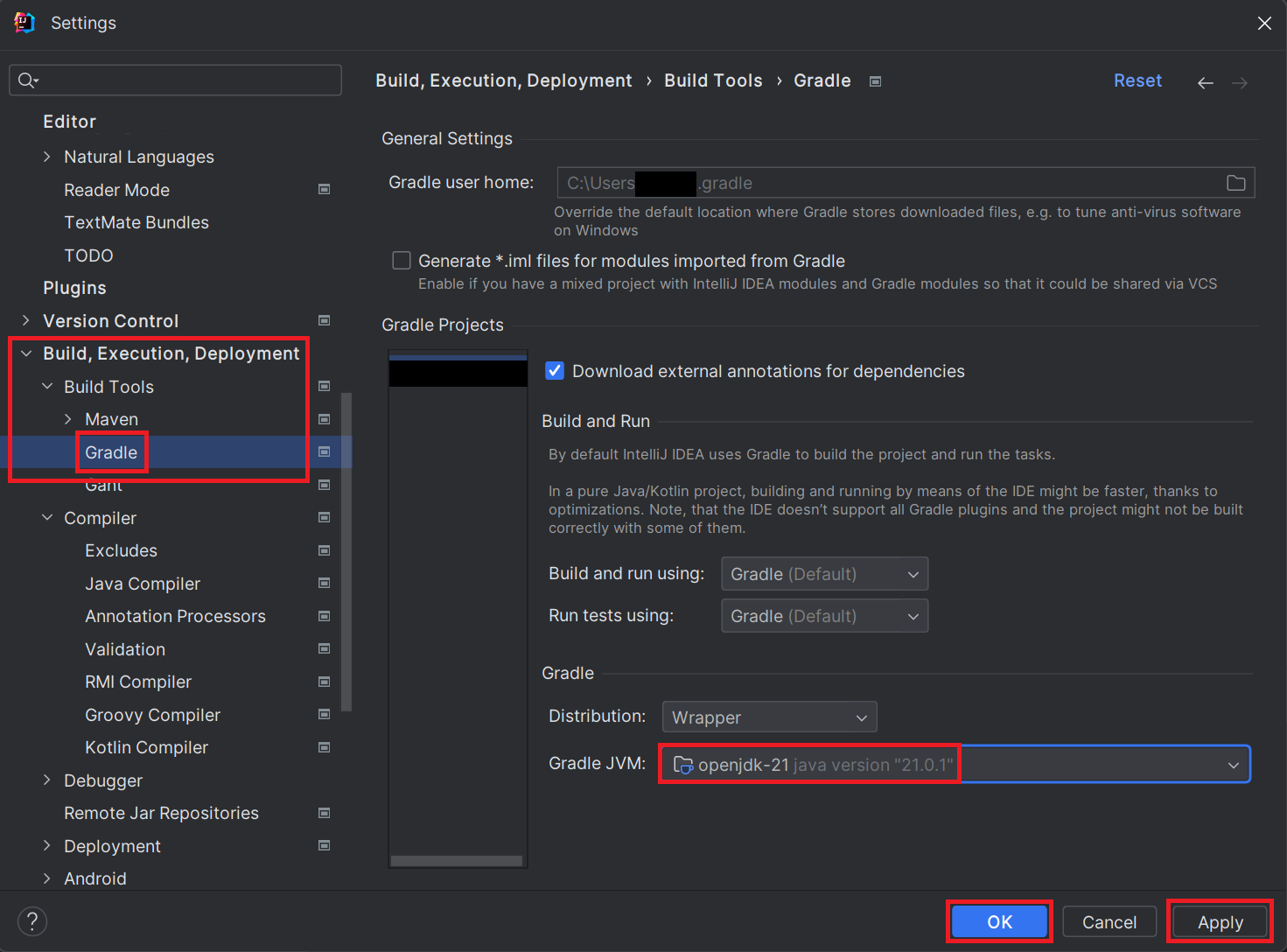
Task: Open the Build and run using dropdown
Action: click(824, 574)
